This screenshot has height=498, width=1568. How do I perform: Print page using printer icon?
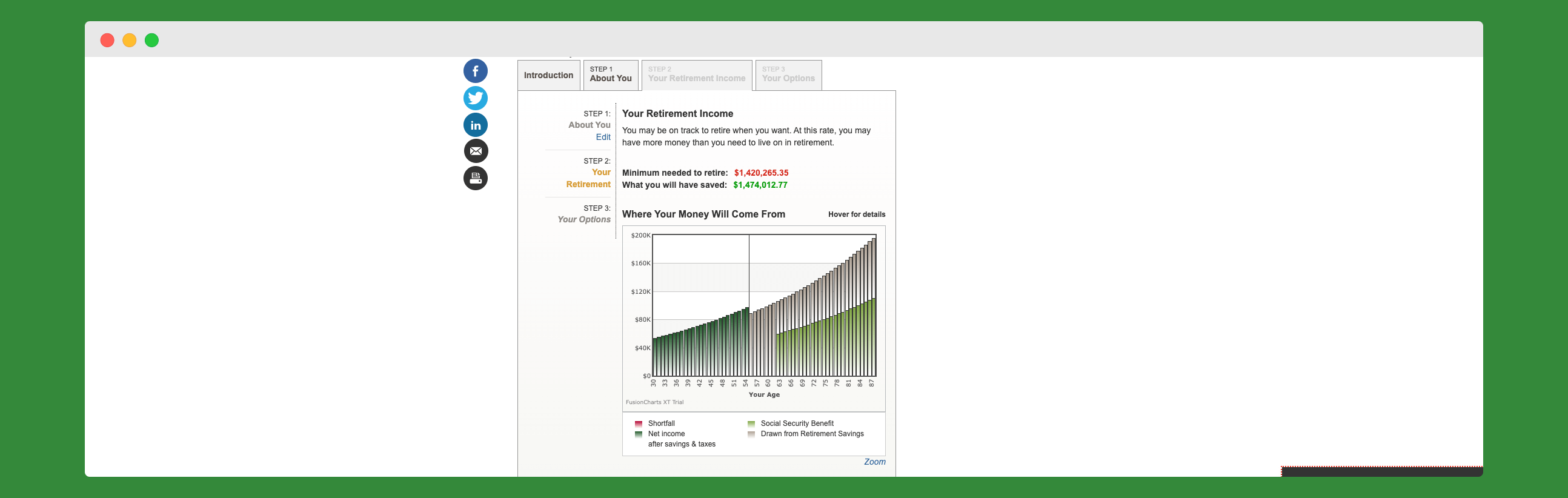point(476,178)
